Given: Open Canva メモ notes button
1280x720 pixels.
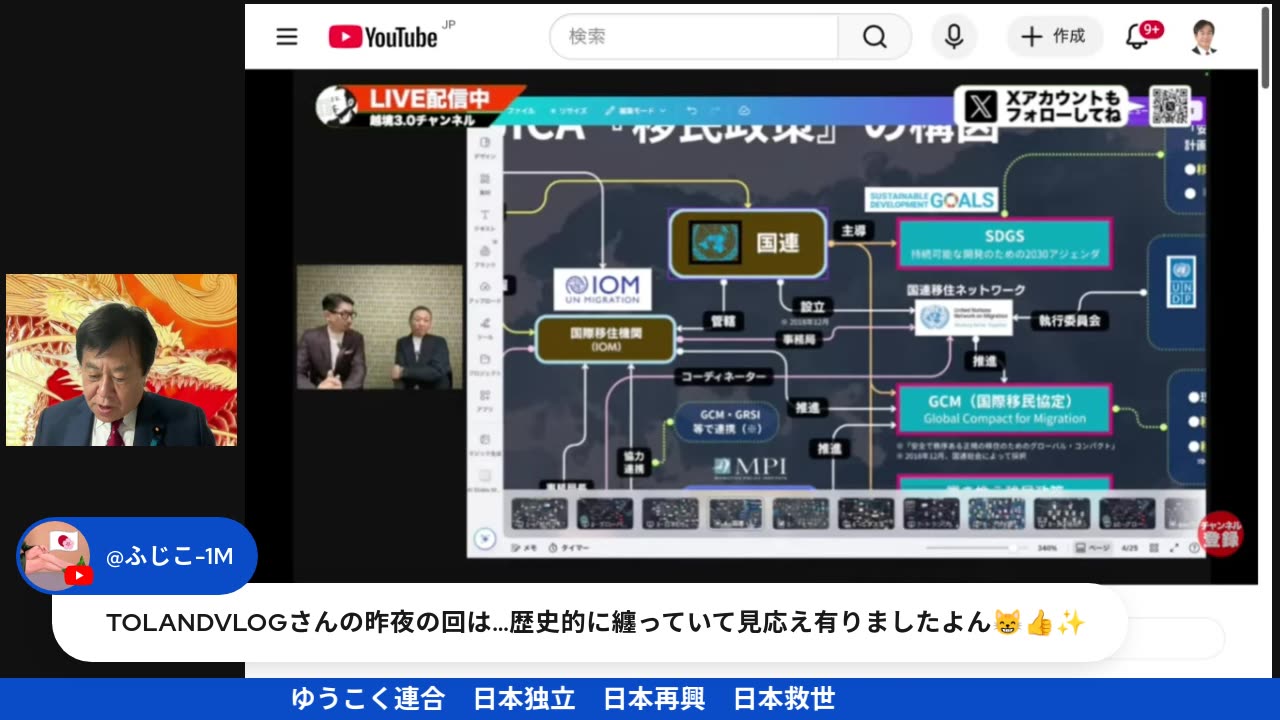Looking at the screenshot, I should 524,548.
